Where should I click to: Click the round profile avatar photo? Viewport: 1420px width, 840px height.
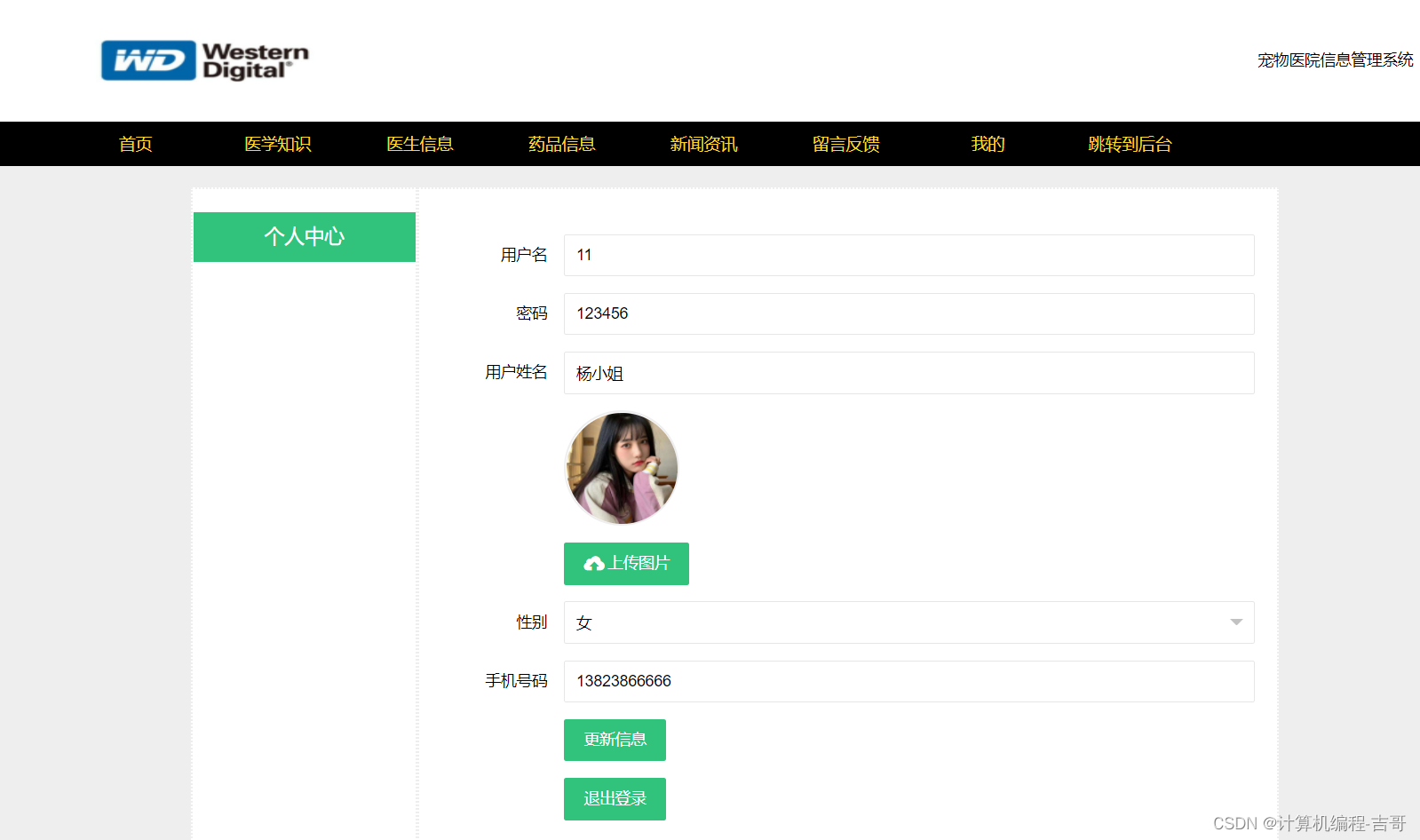pos(622,468)
